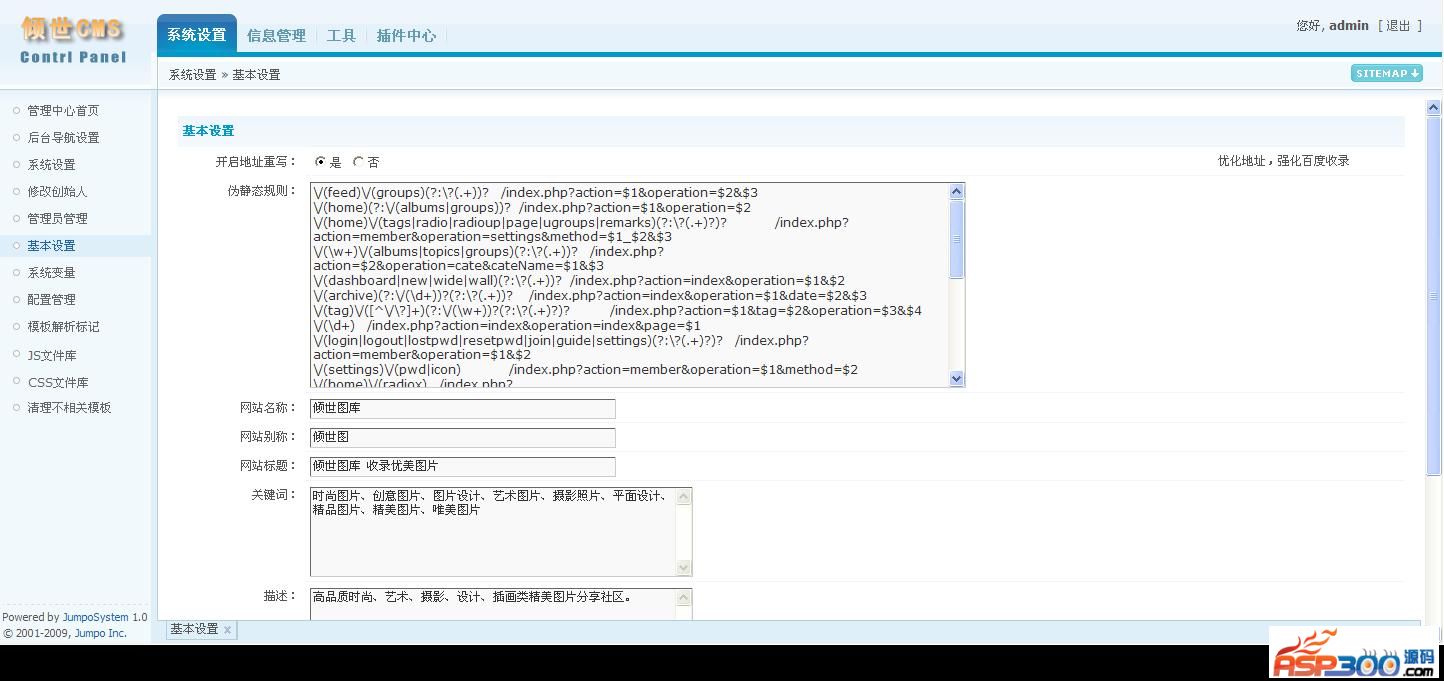Click the page scrollbar up arrow
The width and height of the screenshot is (1444, 681).
coord(1433,107)
